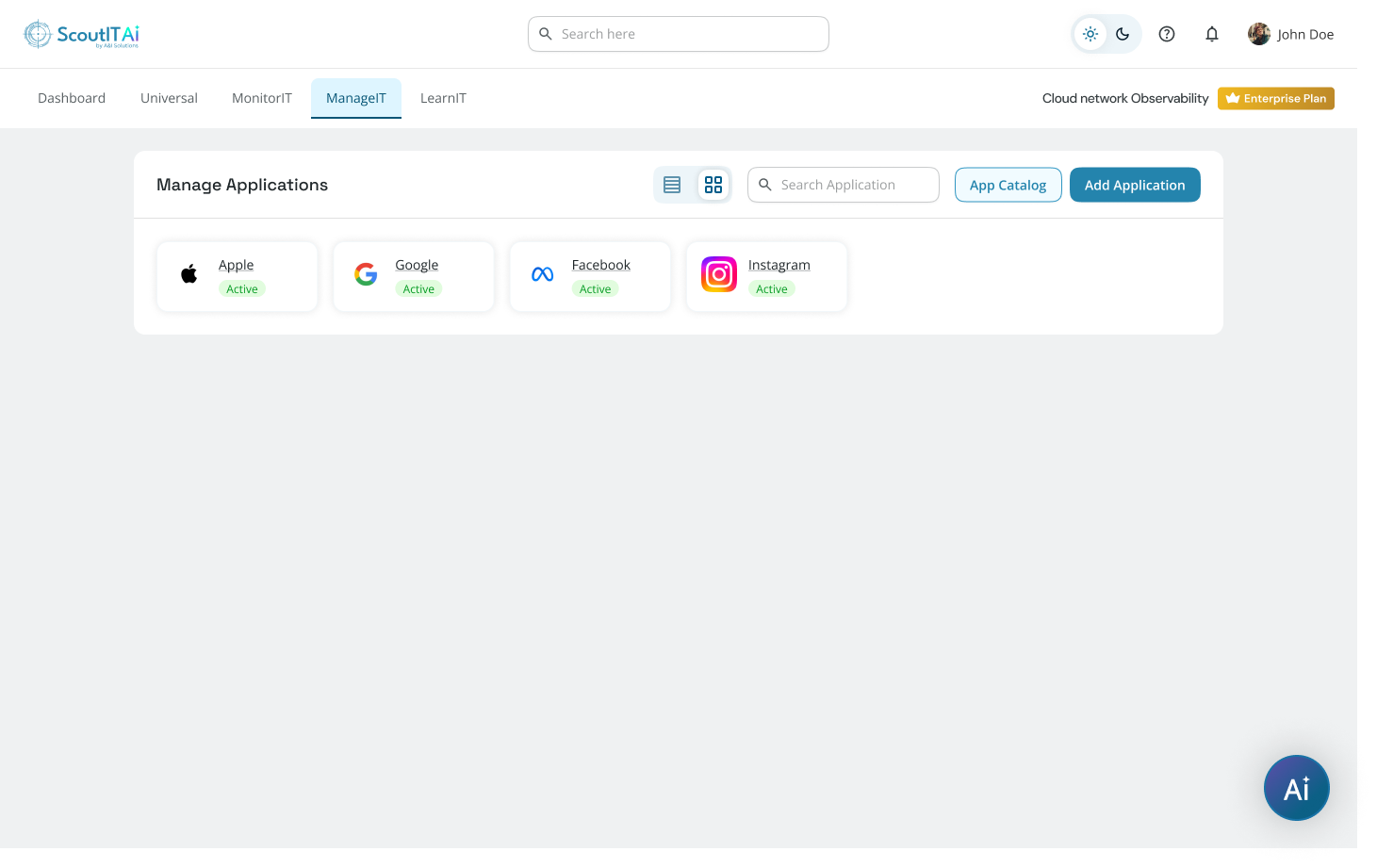1377x868 pixels.
Task: Toggle the Active status badge on Google
Action: pyautogui.click(x=418, y=288)
